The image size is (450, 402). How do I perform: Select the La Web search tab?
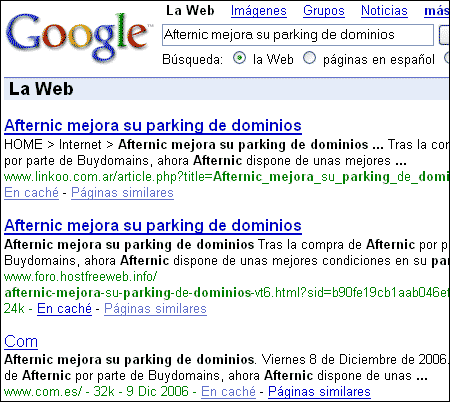pos(190,11)
